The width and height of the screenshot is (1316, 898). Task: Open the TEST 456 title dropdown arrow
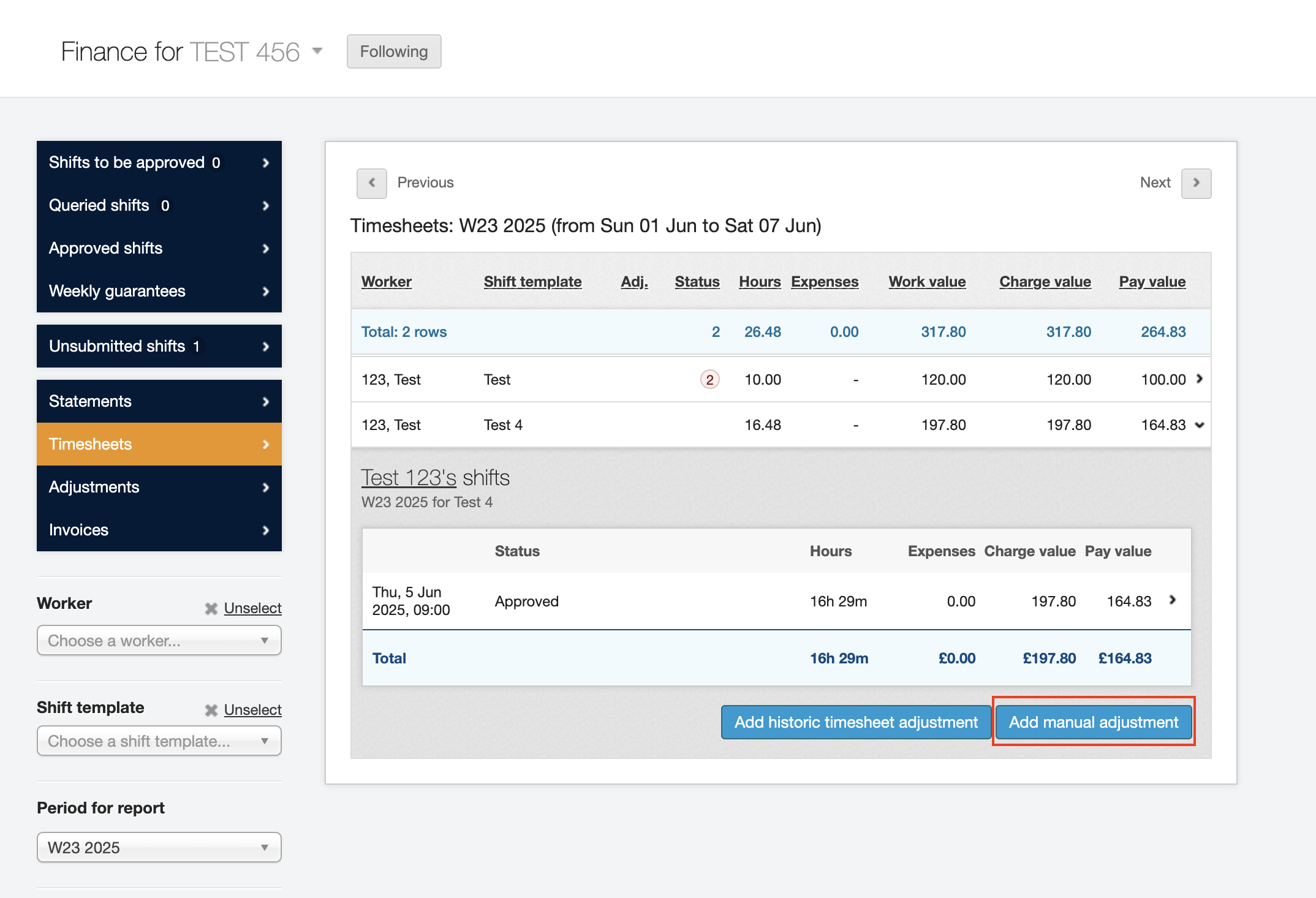coord(317,51)
